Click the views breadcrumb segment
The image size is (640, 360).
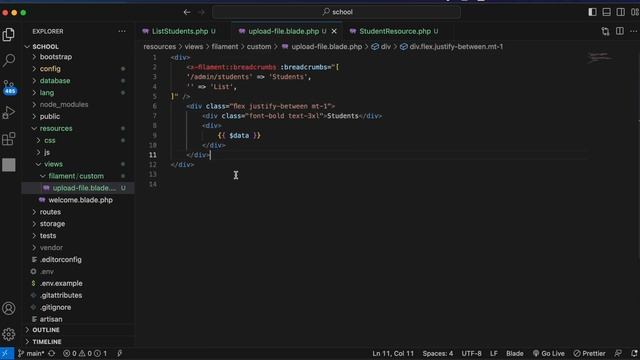click(194, 47)
